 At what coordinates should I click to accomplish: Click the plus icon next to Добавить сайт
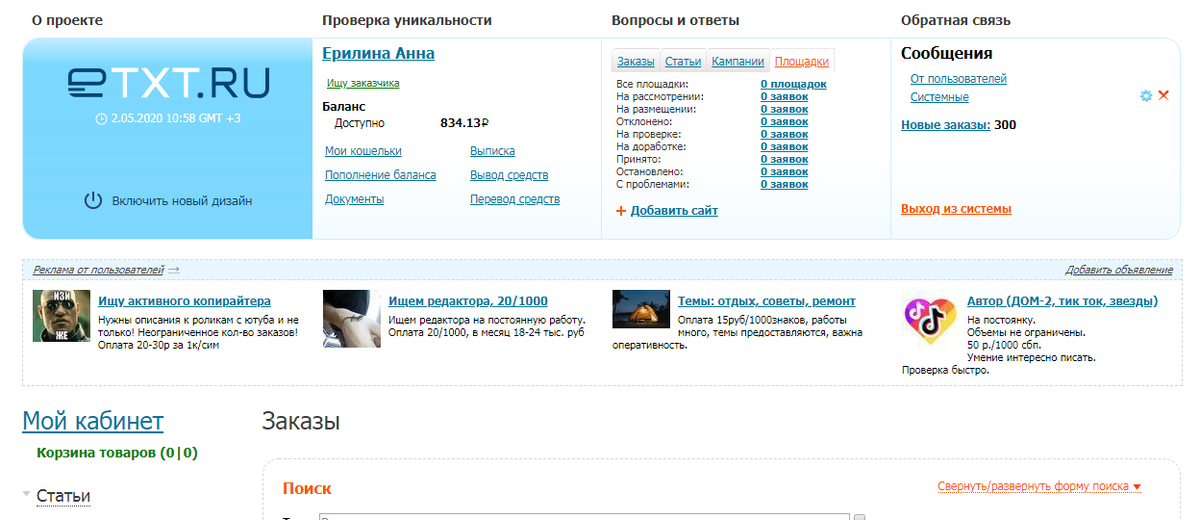(621, 211)
